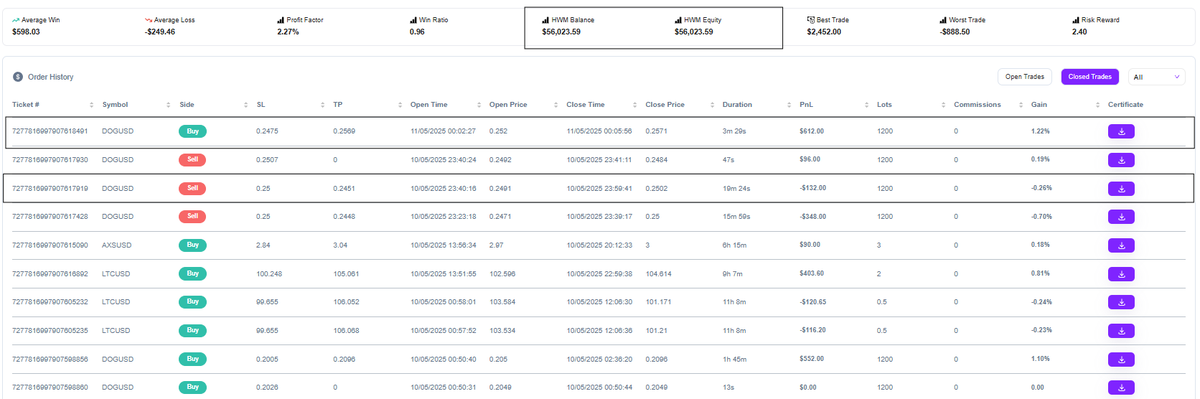Click Sell badge for ticket ending 617930
The width and height of the screenshot is (1200, 399).
[192, 159]
